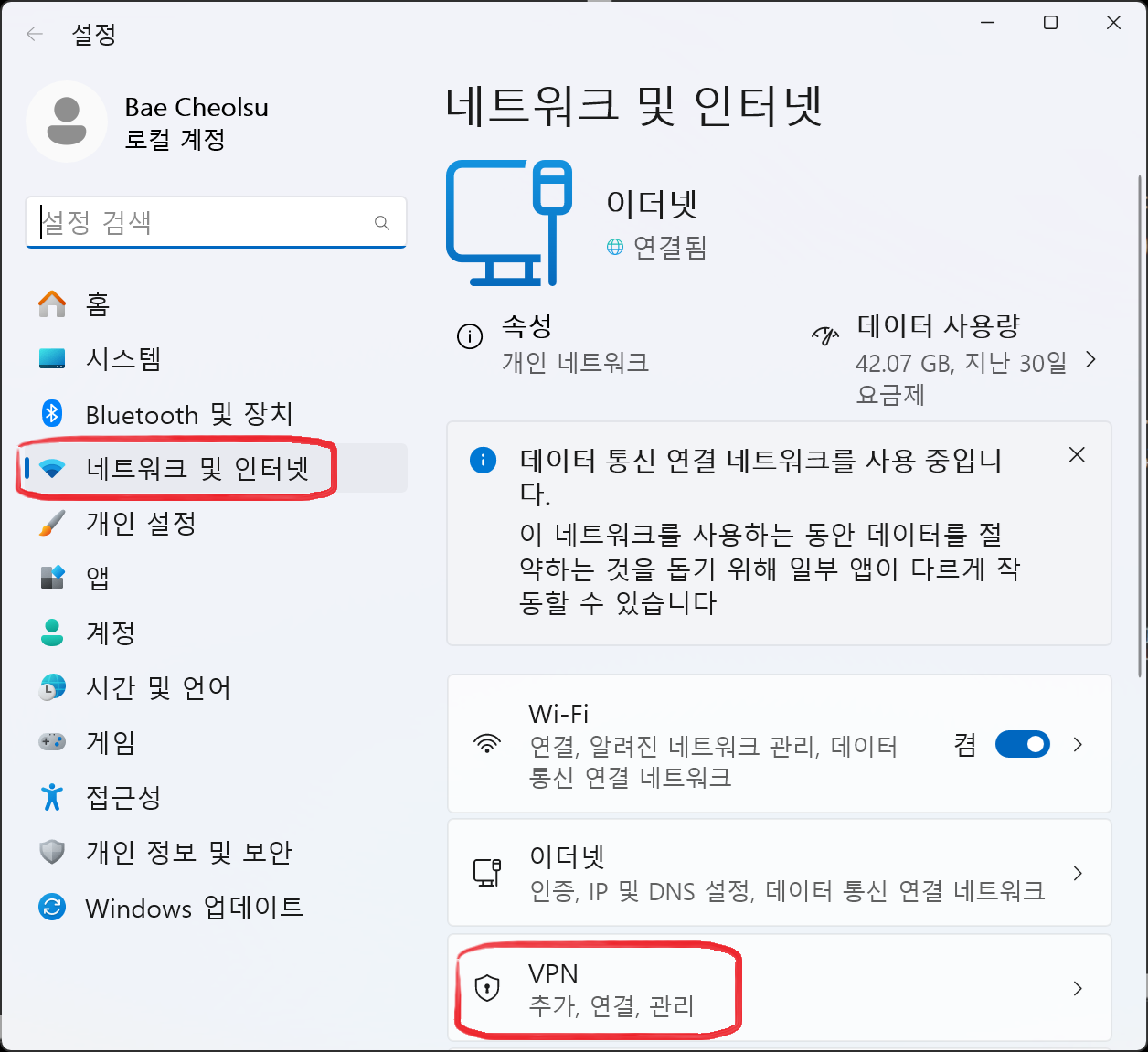Maximize the Settings window

pos(1051,23)
